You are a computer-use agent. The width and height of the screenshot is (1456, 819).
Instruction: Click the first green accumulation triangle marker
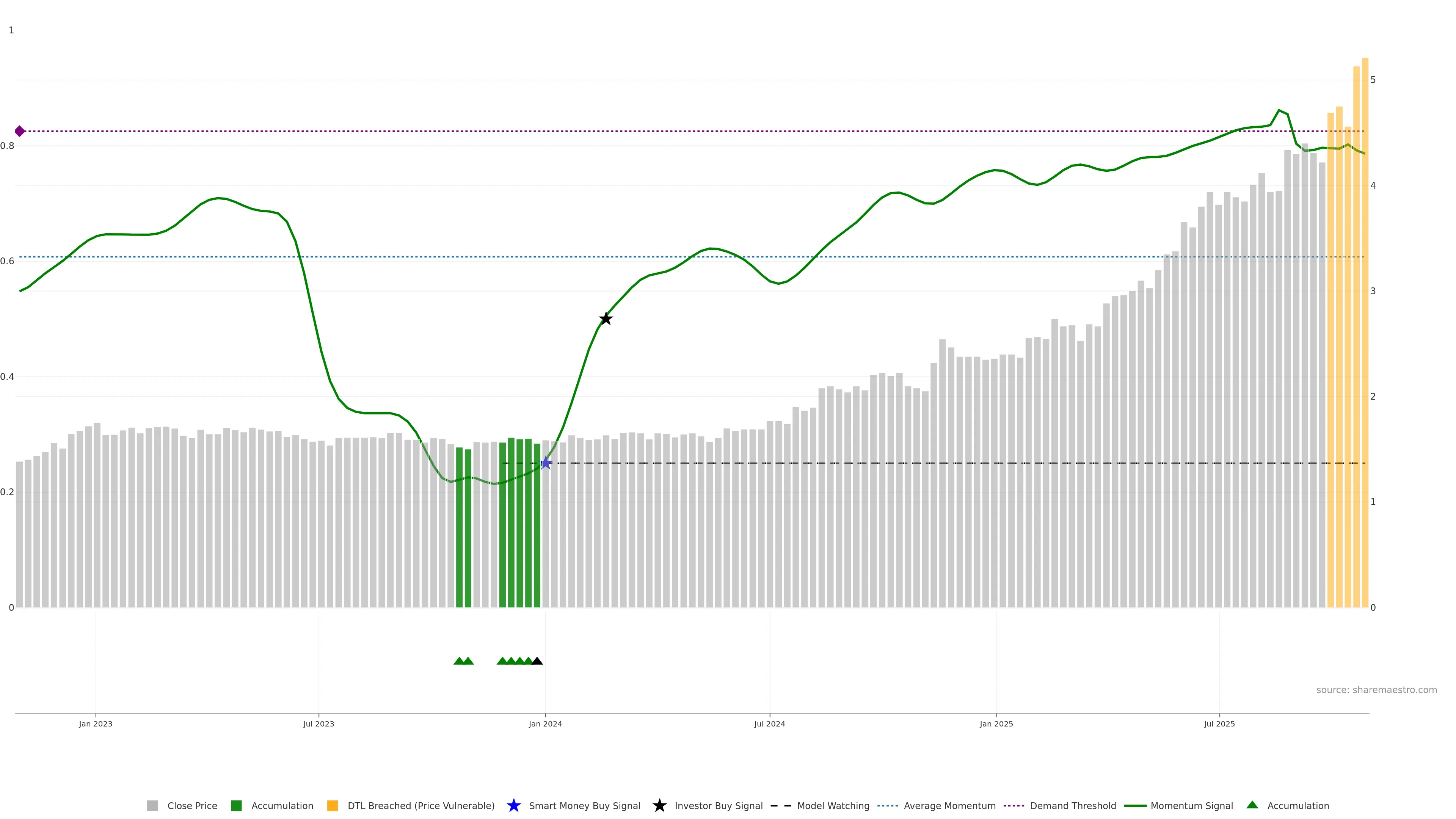pos(459,661)
